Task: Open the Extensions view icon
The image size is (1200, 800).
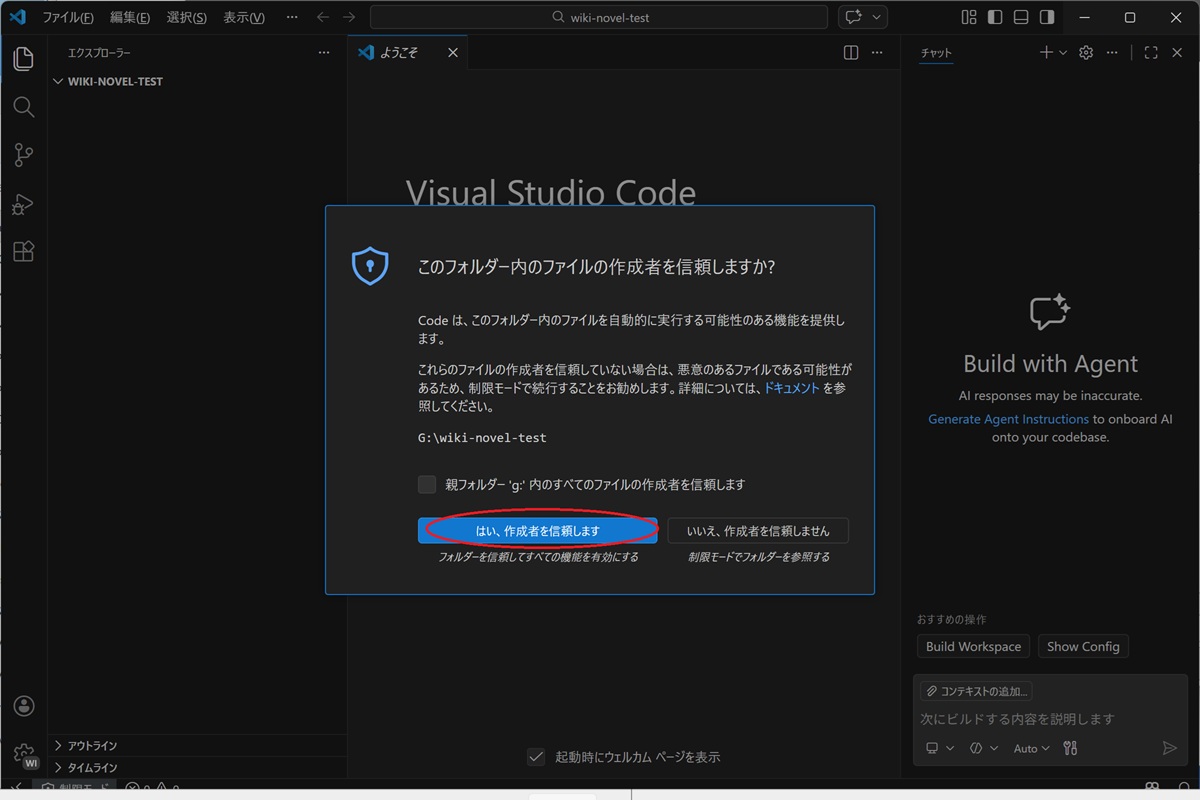Action: (24, 252)
